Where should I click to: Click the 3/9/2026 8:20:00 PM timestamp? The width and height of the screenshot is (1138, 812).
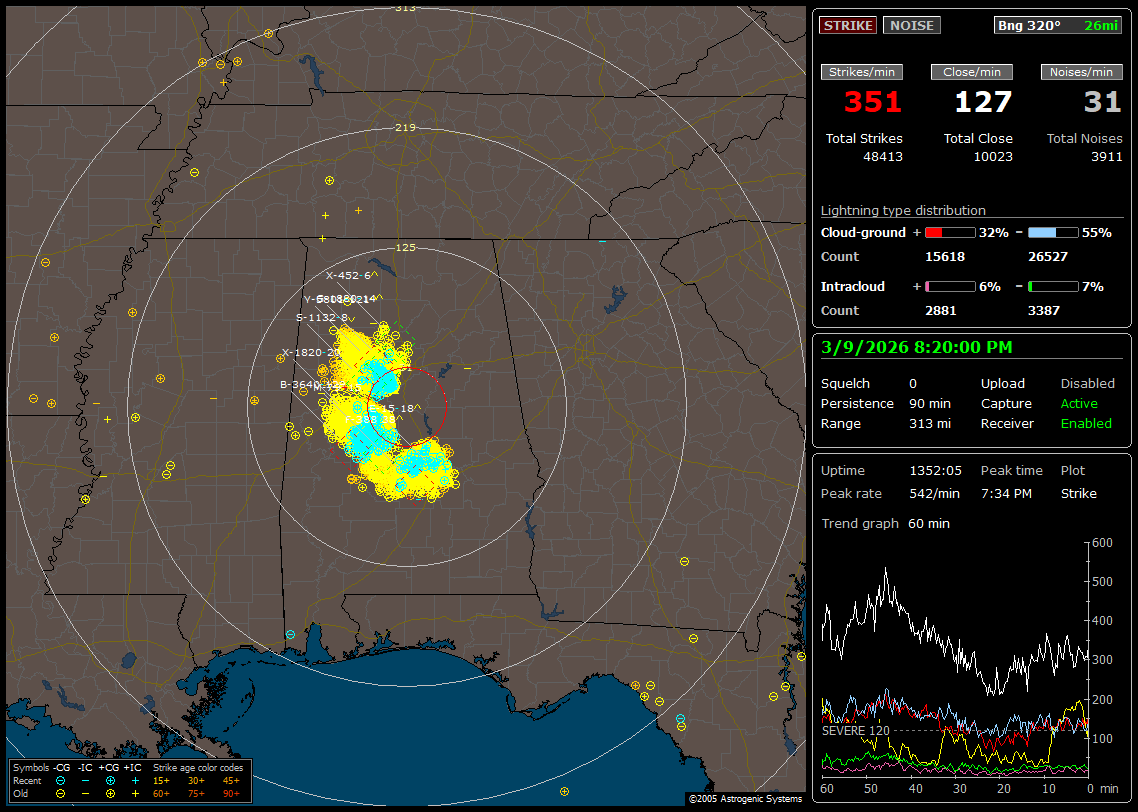[x=916, y=347]
